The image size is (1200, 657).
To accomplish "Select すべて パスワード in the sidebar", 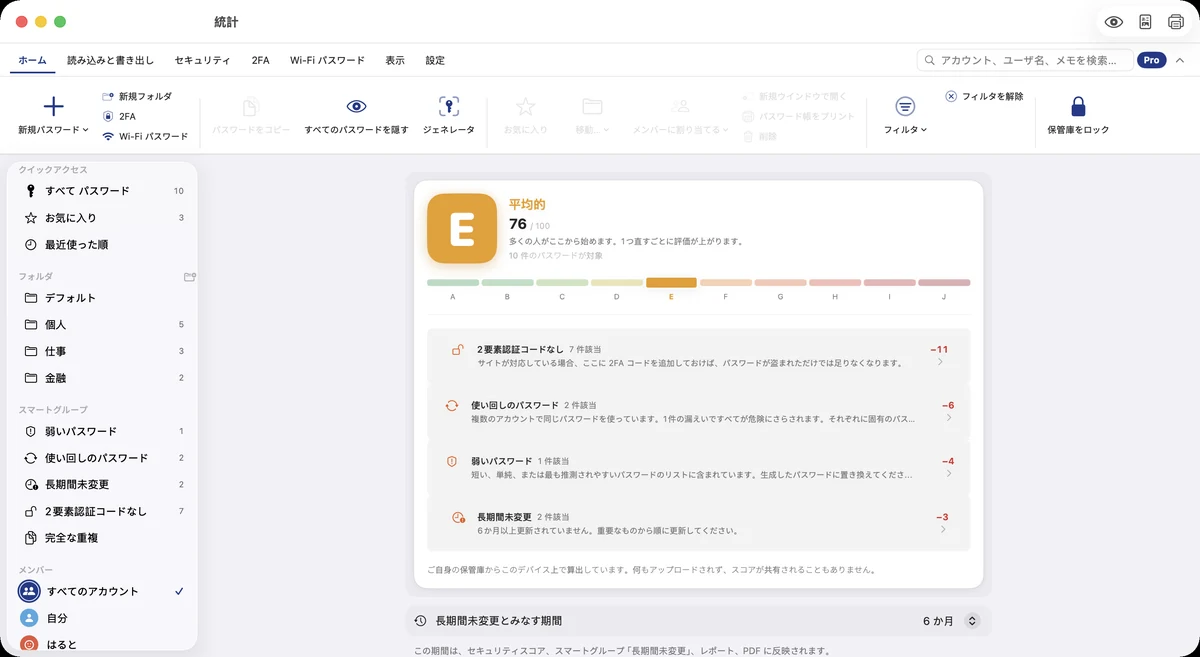I will pyautogui.click(x=102, y=191).
